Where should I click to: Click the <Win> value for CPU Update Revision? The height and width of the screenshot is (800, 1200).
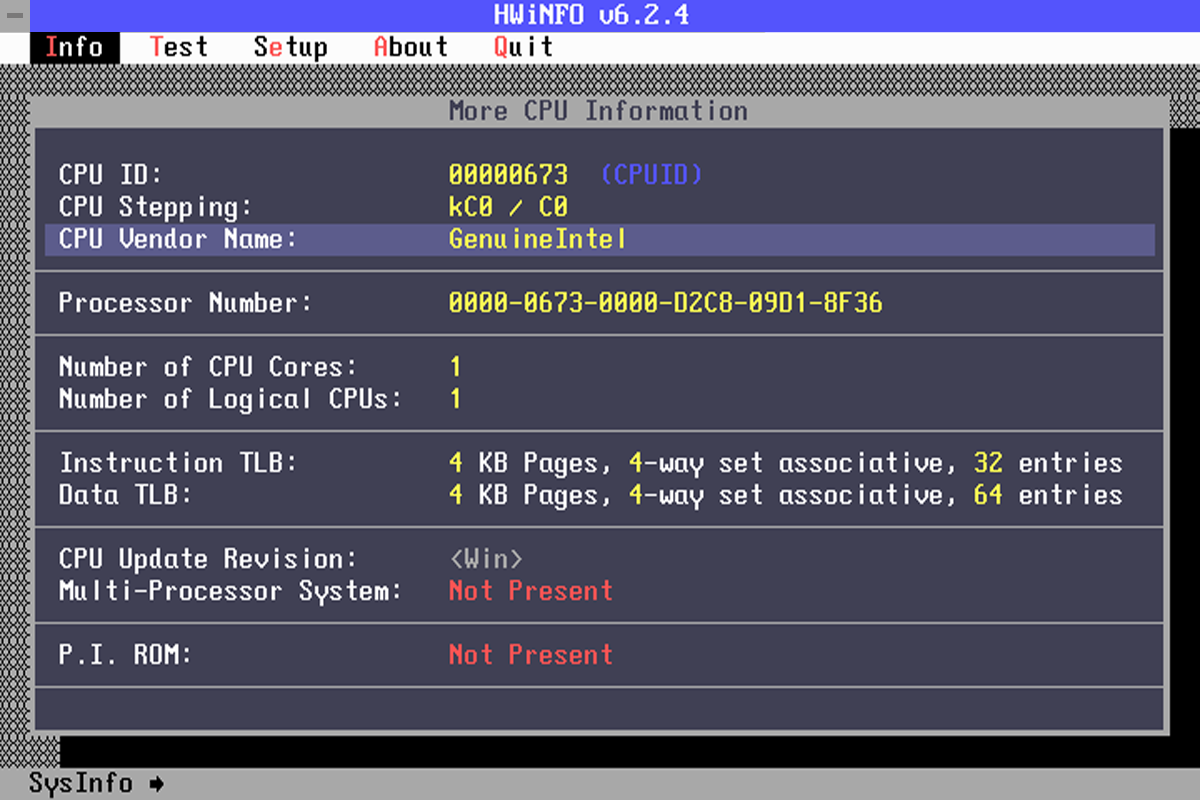pyautogui.click(x=486, y=559)
